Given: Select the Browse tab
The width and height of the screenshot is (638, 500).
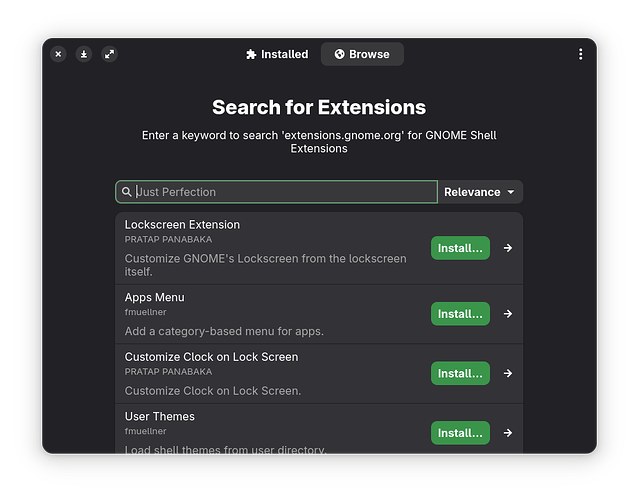Looking at the screenshot, I should point(362,54).
